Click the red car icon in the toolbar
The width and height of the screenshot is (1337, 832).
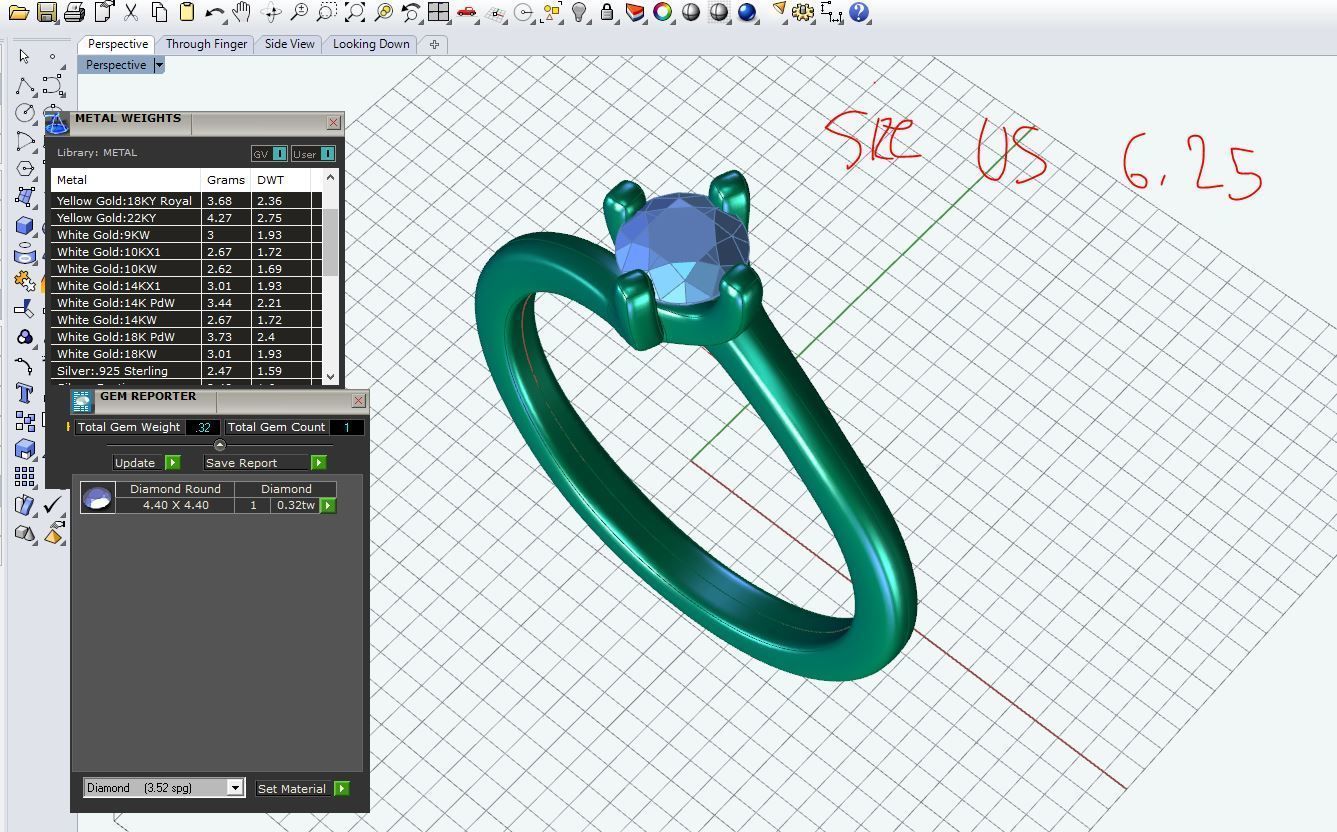tap(466, 13)
